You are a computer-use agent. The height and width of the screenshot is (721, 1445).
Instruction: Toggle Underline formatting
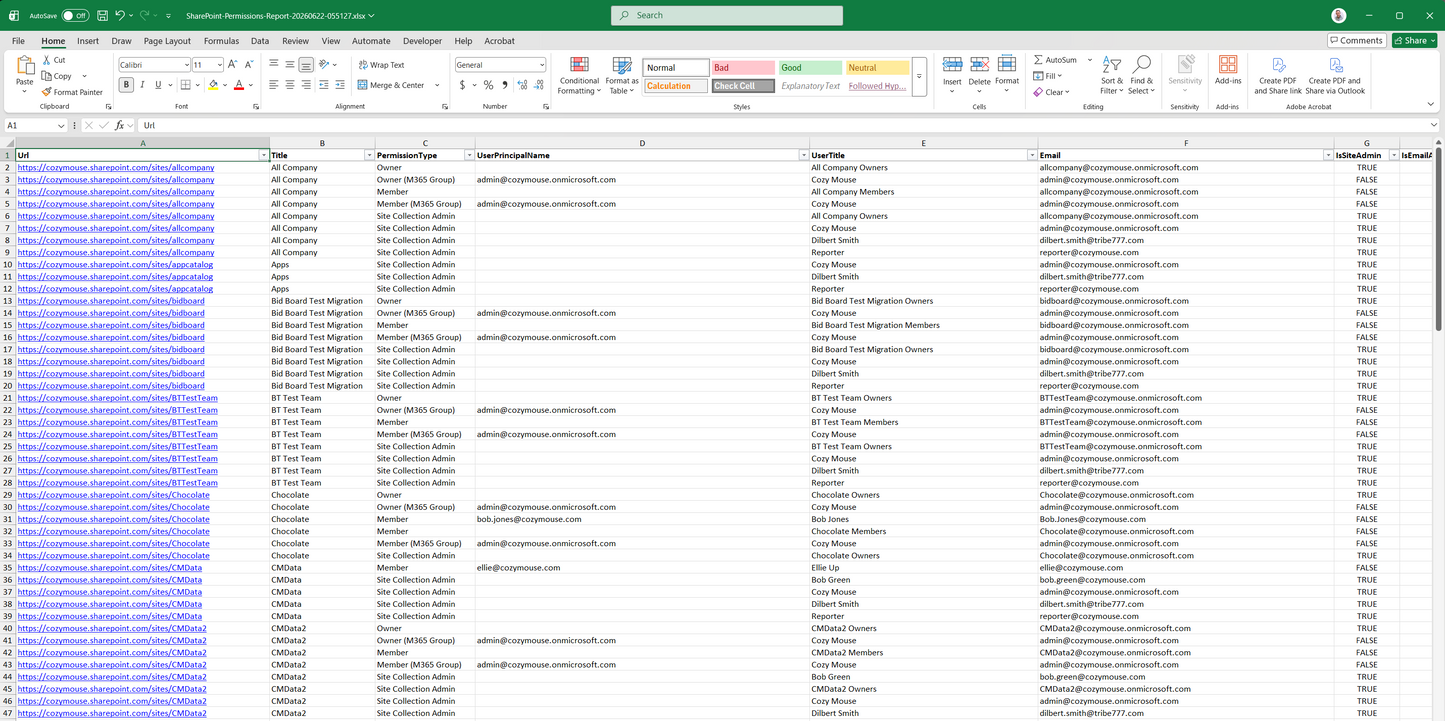tap(157, 85)
